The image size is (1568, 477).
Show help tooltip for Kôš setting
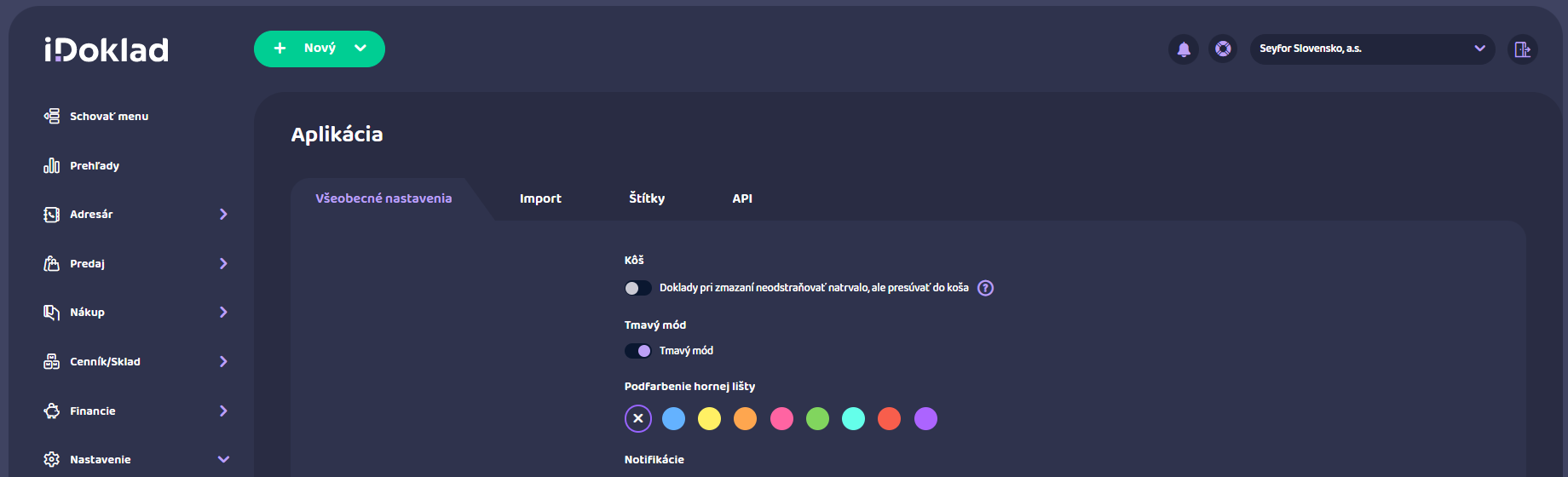click(x=985, y=288)
